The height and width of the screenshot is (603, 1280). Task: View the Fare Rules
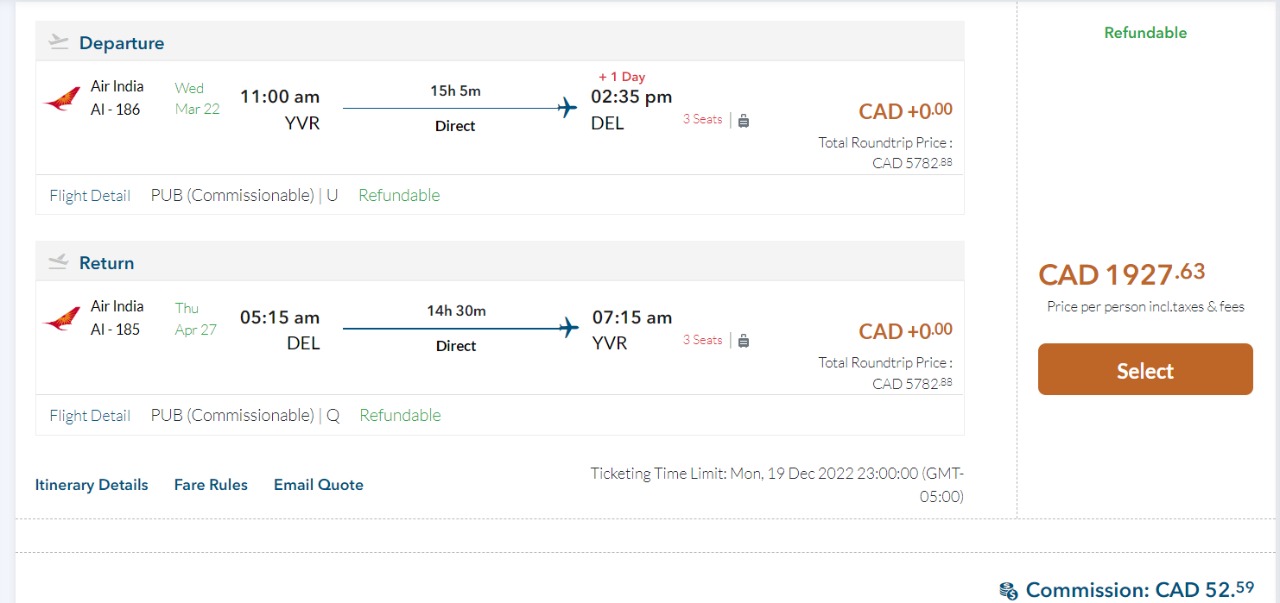coord(211,485)
